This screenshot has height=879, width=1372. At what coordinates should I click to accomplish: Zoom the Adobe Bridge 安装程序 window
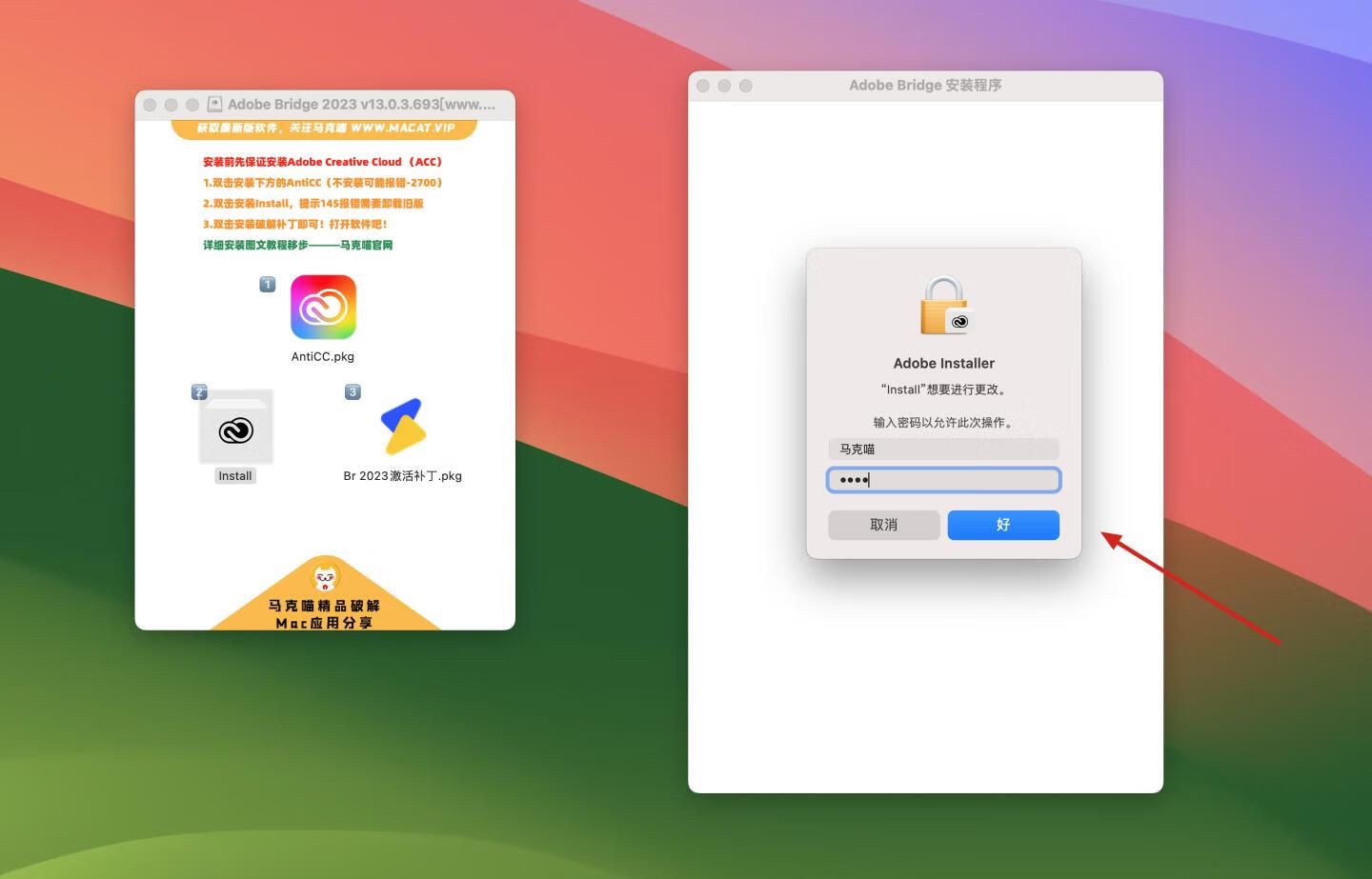(746, 86)
